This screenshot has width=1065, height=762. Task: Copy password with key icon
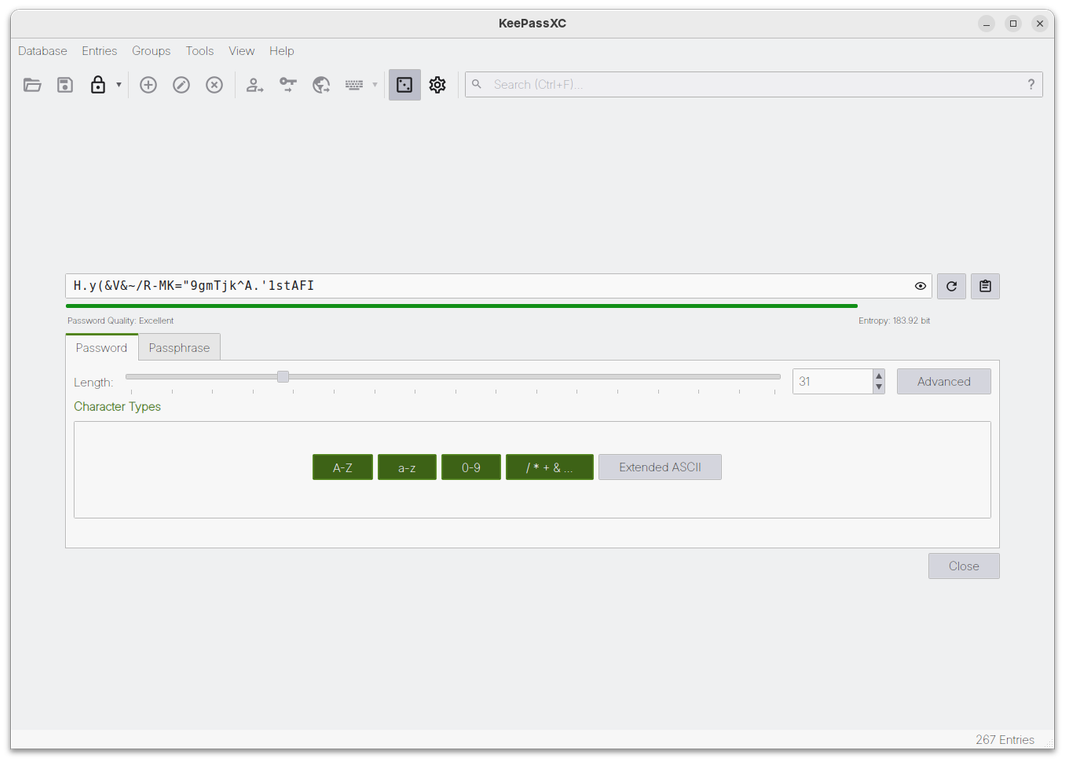point(288,85)
